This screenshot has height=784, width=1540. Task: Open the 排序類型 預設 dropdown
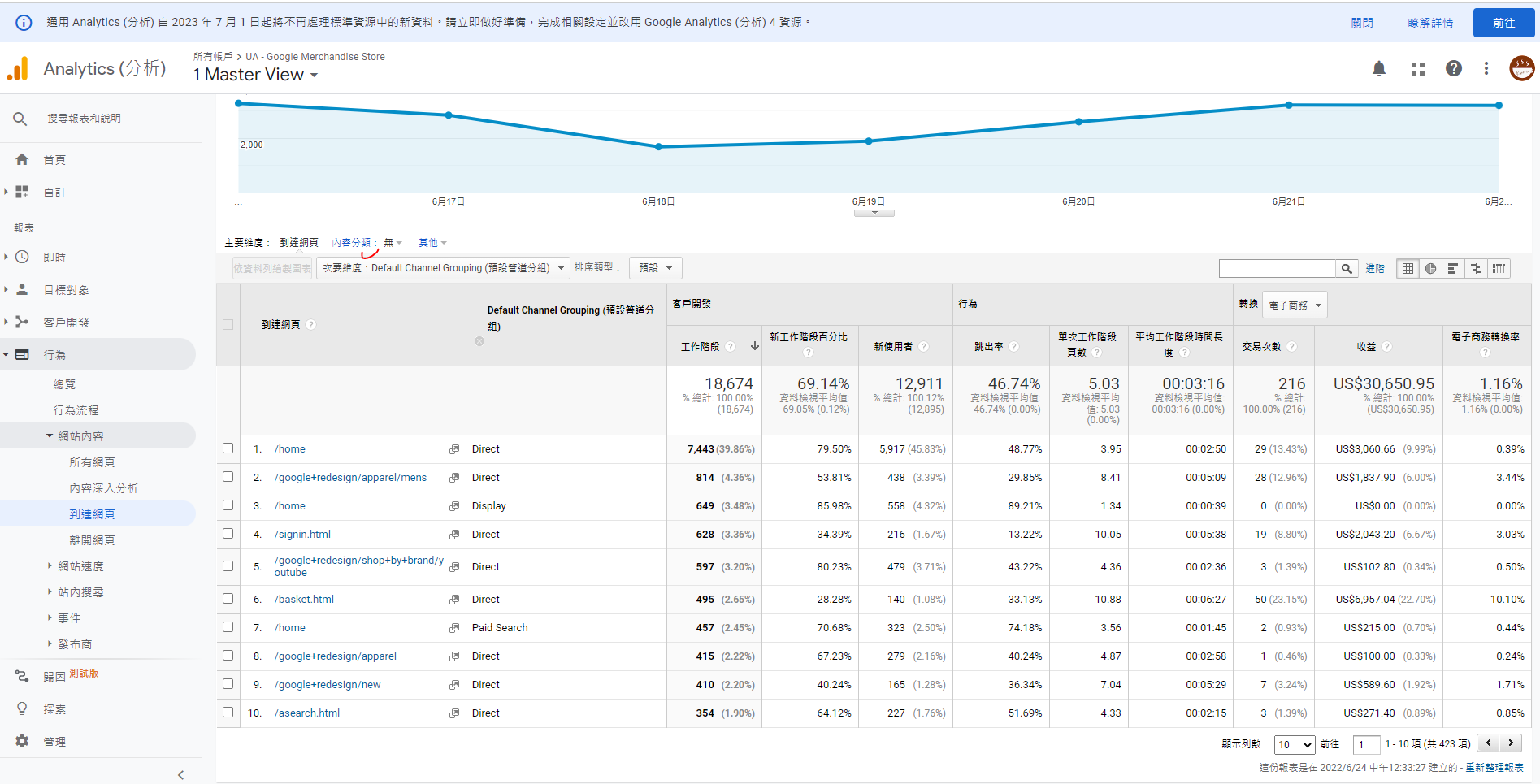pyautogui.click(x=657, y=268)
